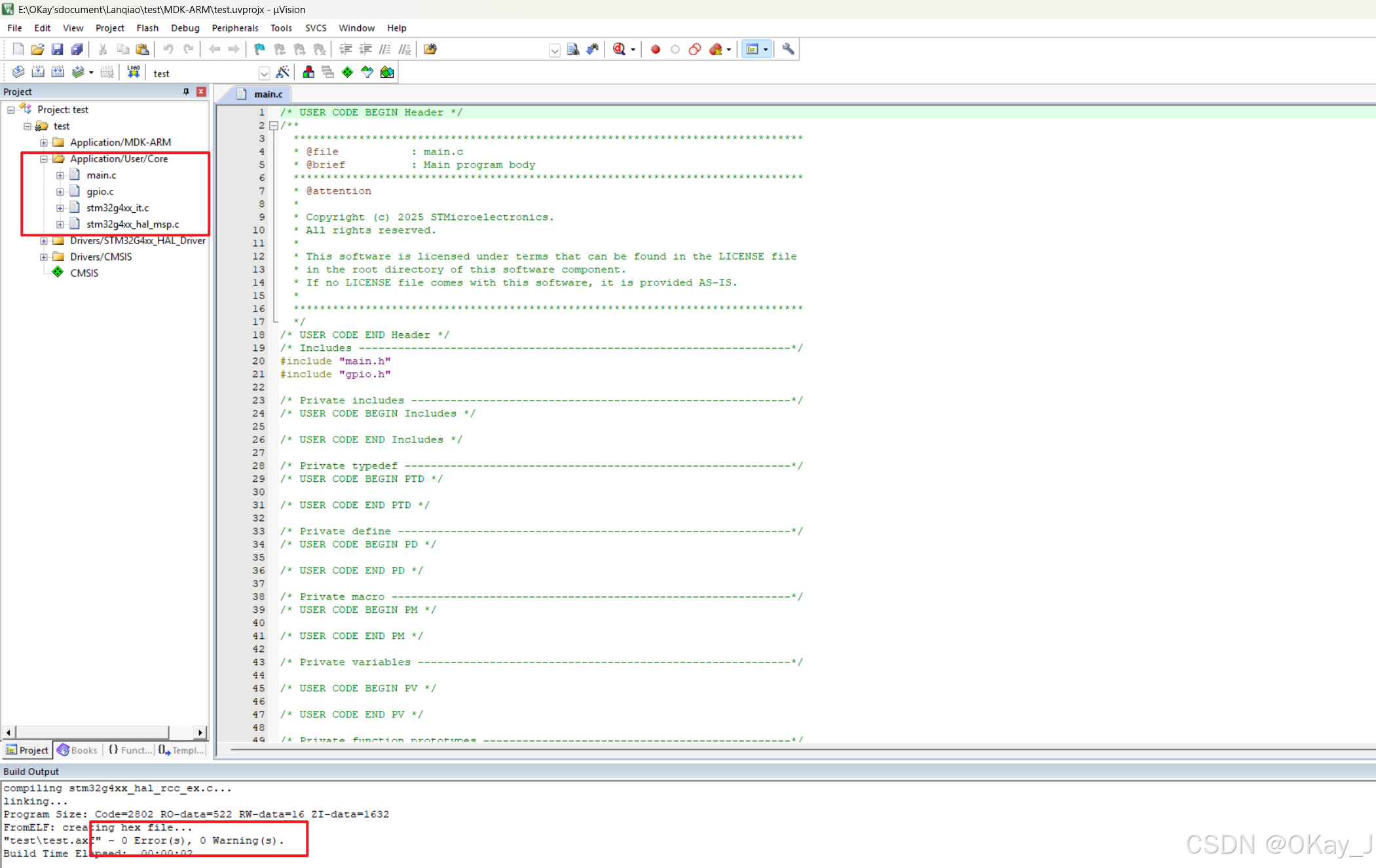Image resolution: width=1376 pixels, height=868 pixels.
Task: Toggle bookmark with the blue flag icon
Action: pos(259,49)
